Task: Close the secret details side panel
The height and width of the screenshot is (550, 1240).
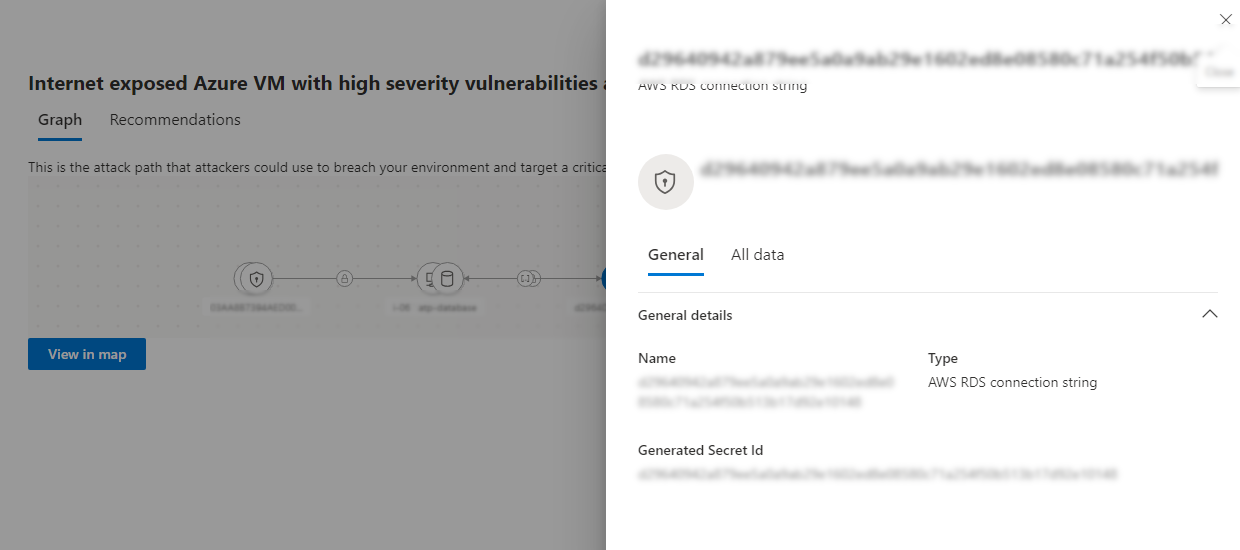Action: (x=1225, y=19)
